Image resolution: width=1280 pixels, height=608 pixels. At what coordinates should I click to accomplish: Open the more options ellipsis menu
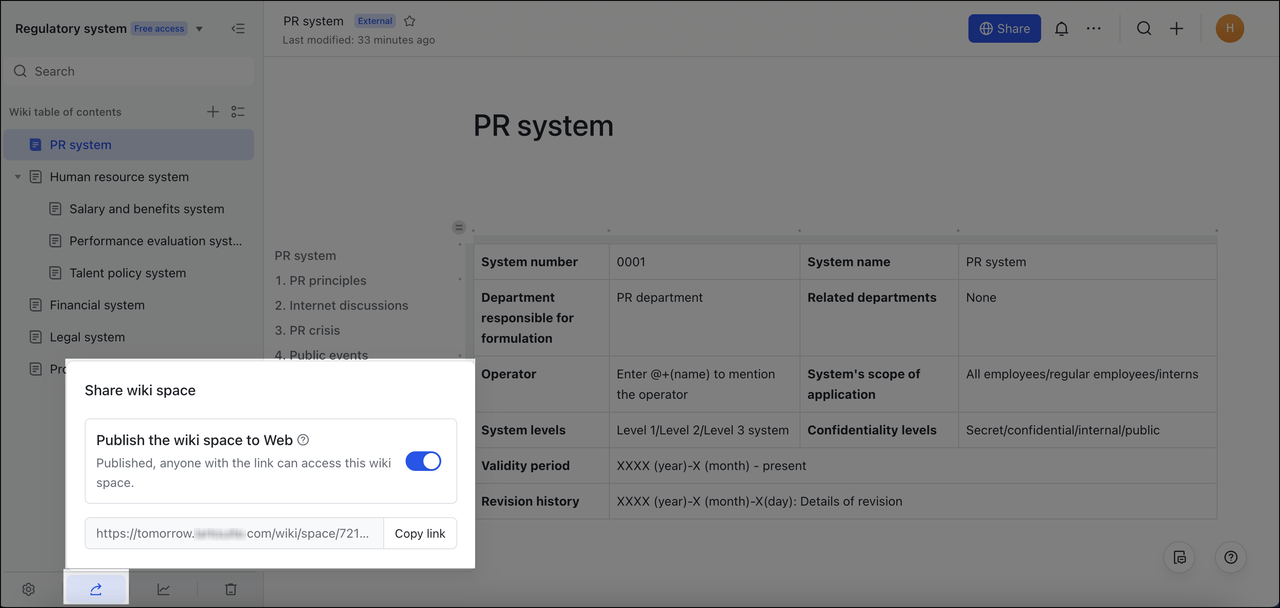(1094, 29)
